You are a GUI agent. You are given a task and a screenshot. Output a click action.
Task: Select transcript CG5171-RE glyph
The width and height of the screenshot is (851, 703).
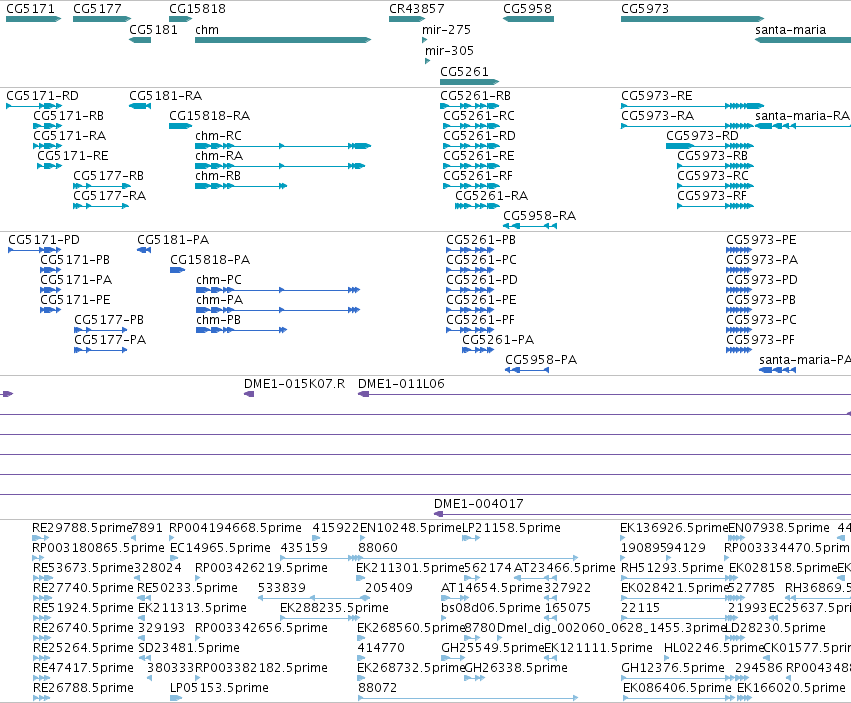click(x=49, y=166)
